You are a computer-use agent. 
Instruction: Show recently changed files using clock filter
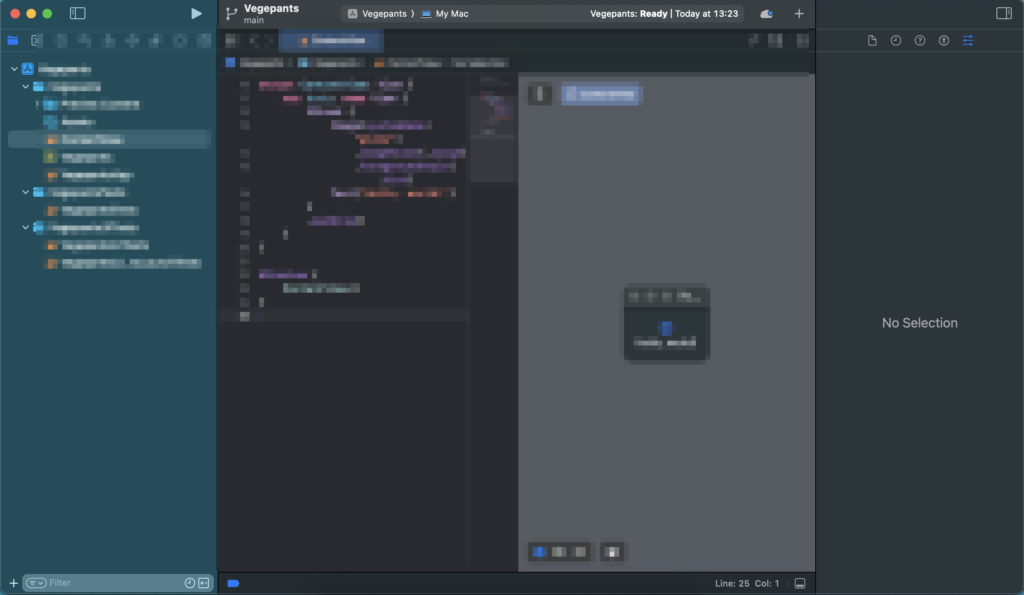tap(190, 583)
